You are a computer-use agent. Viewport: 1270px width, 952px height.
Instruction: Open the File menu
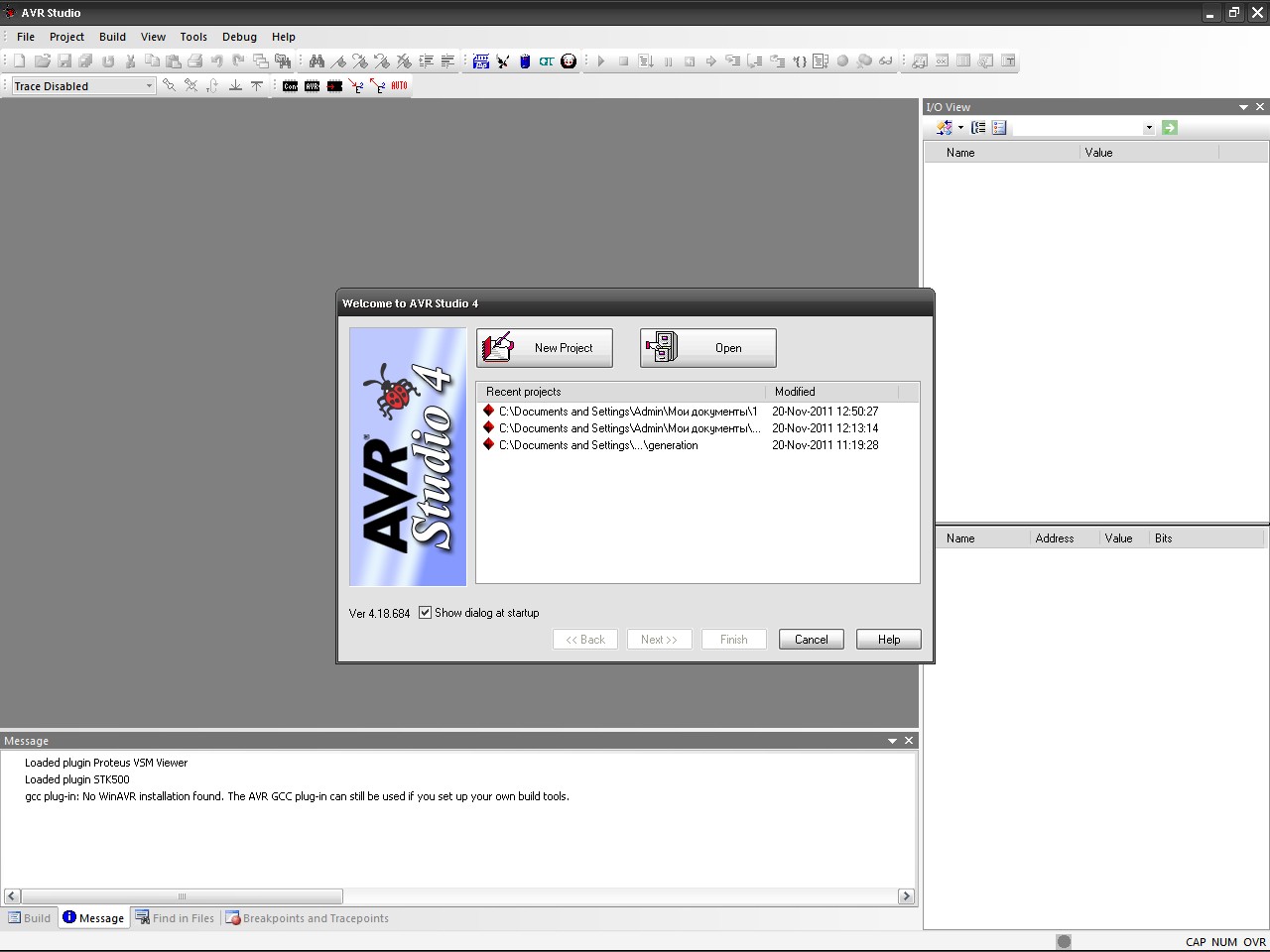click(26, 37)
